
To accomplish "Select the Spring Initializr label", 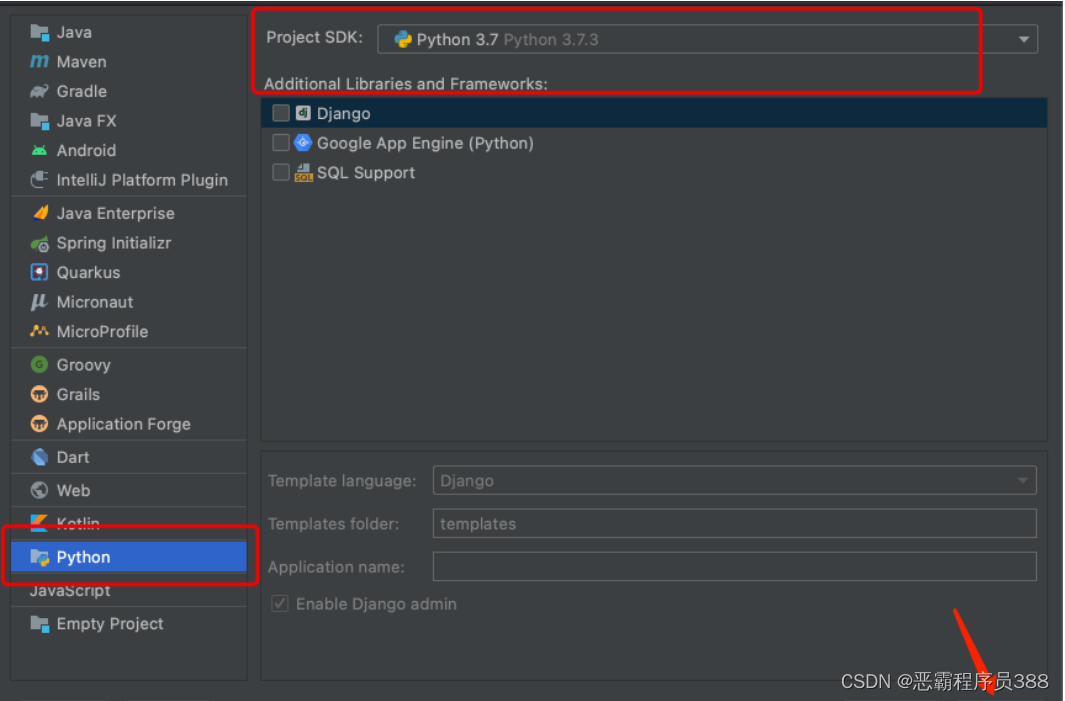I will click(113, 243).
